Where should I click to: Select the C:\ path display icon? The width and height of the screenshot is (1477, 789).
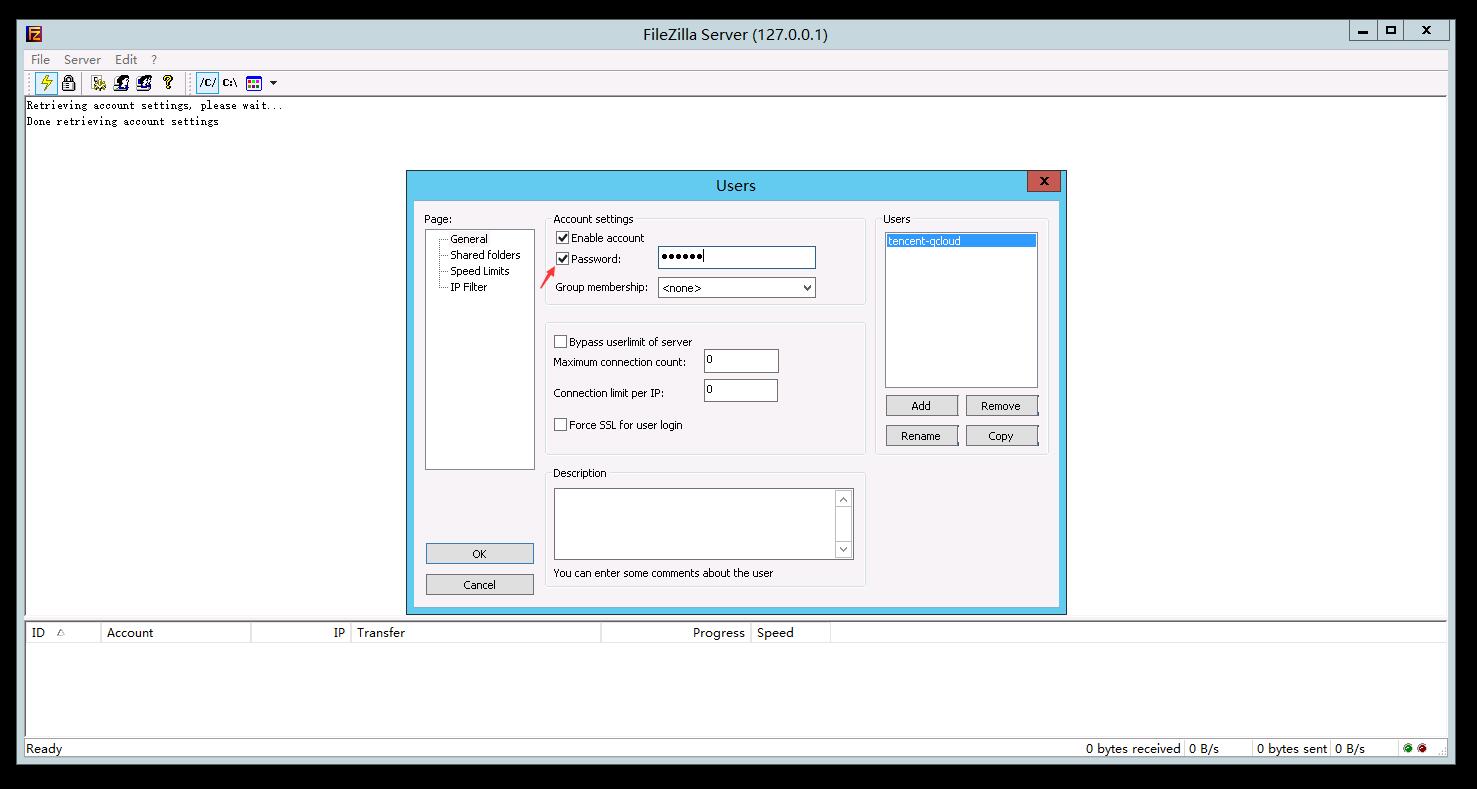point(230,83)
